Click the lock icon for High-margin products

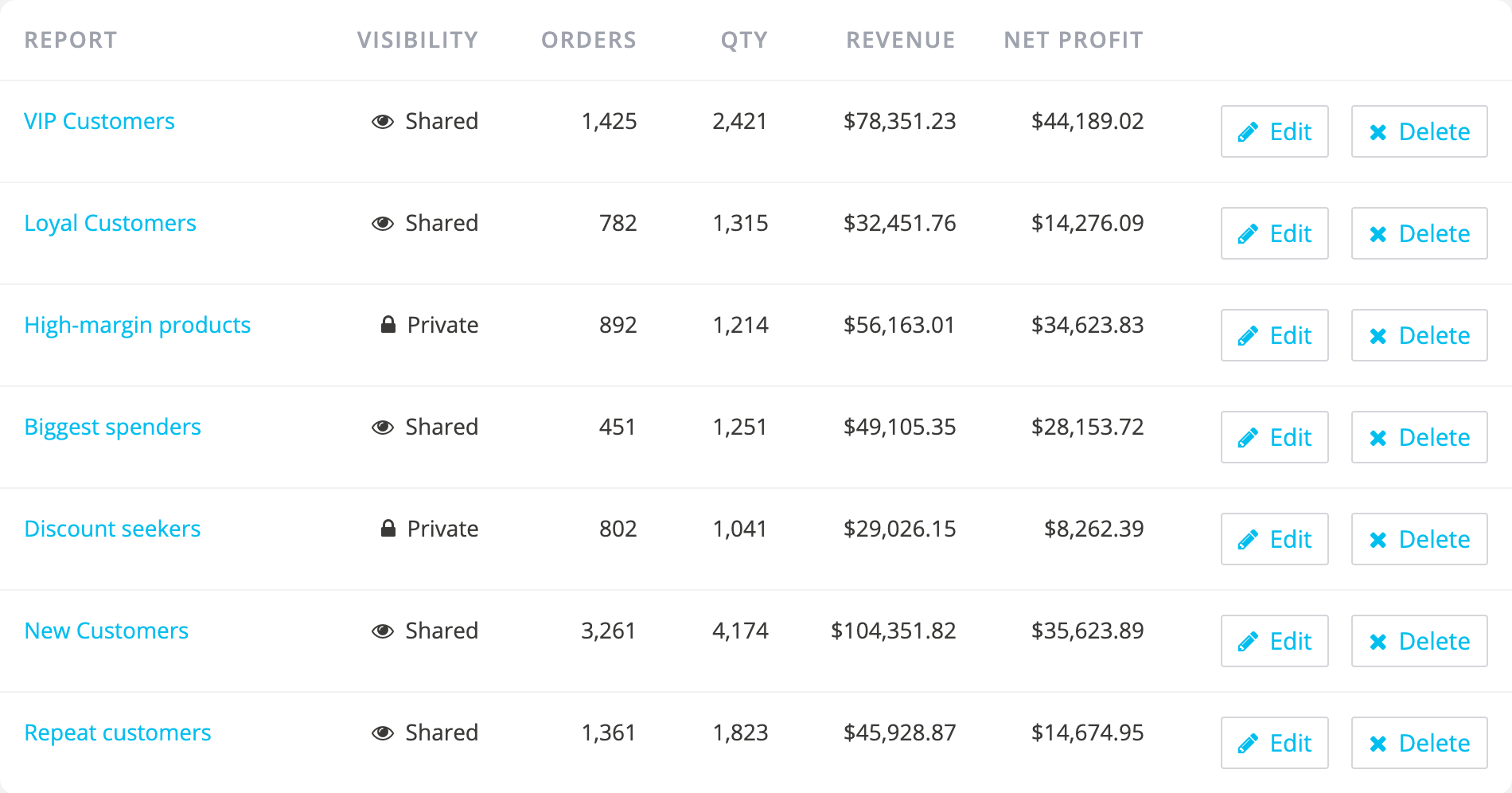click(x=388, y=324)
